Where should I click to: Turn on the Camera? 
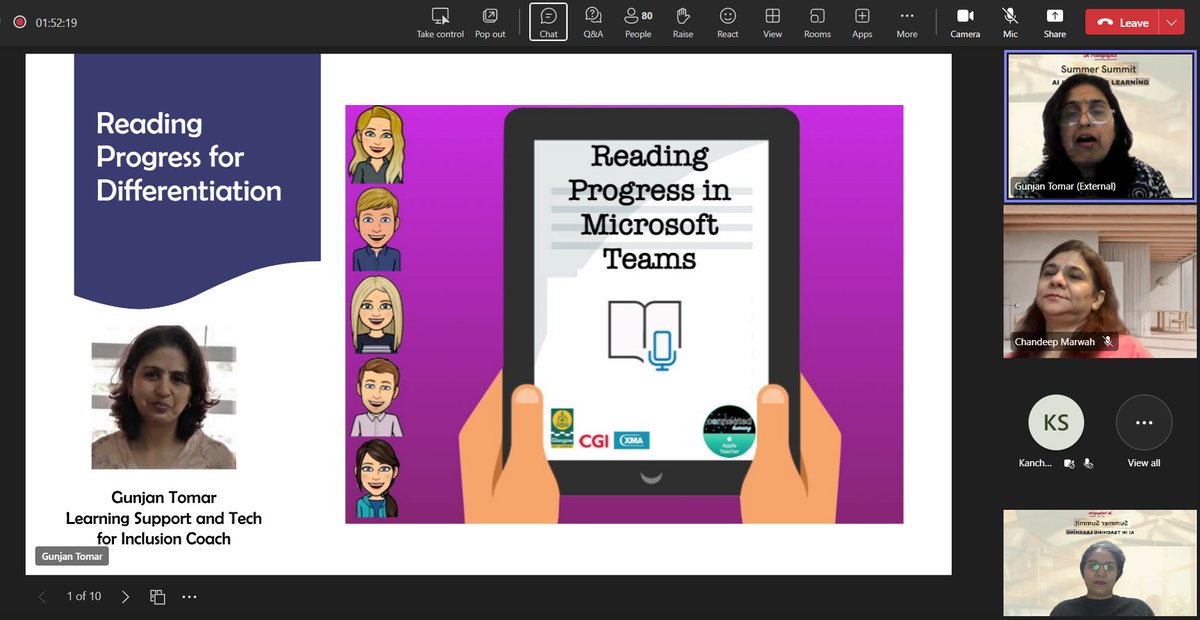pyautogui.click(x=965, y=22)
